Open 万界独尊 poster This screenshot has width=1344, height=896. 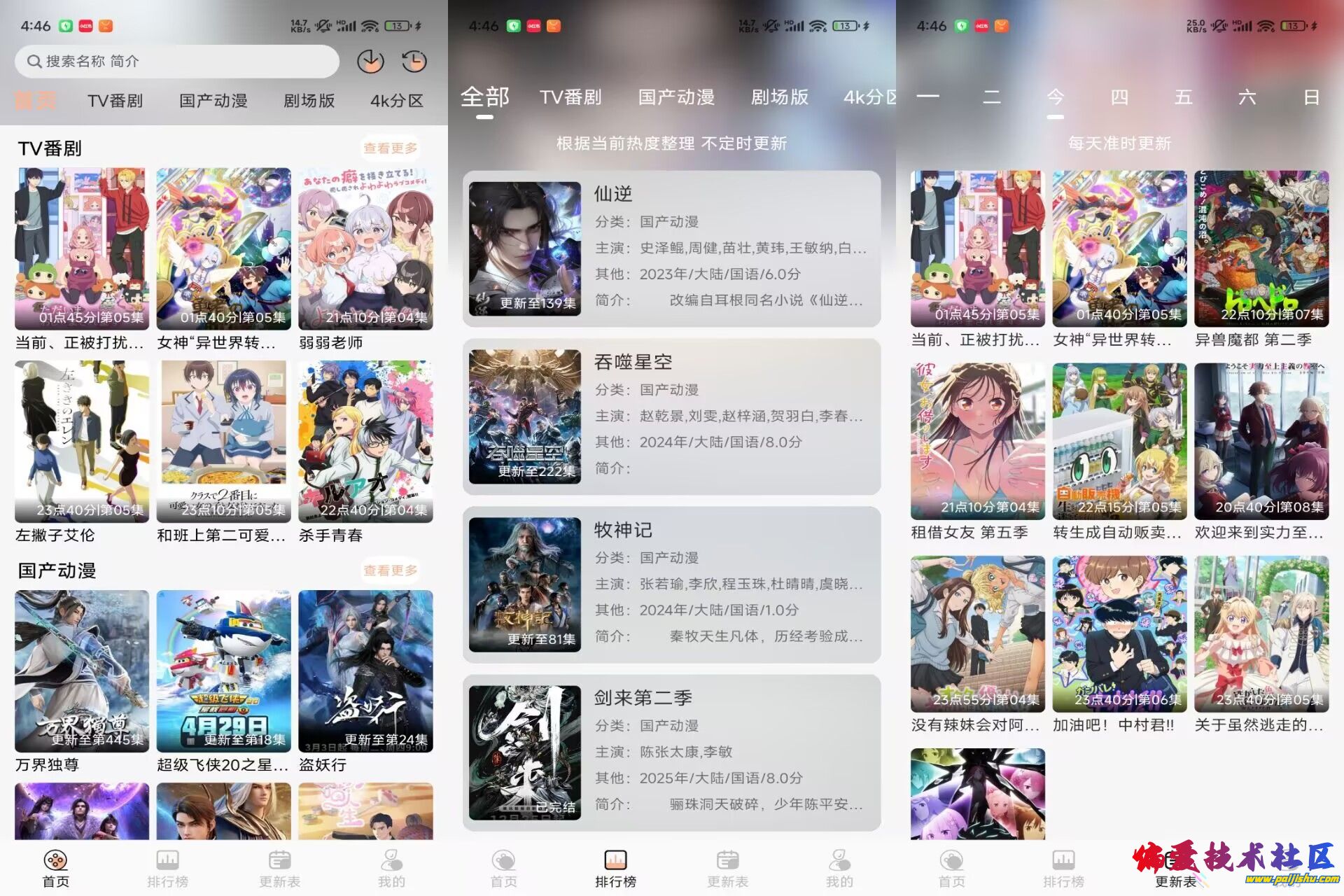point(82,671)
